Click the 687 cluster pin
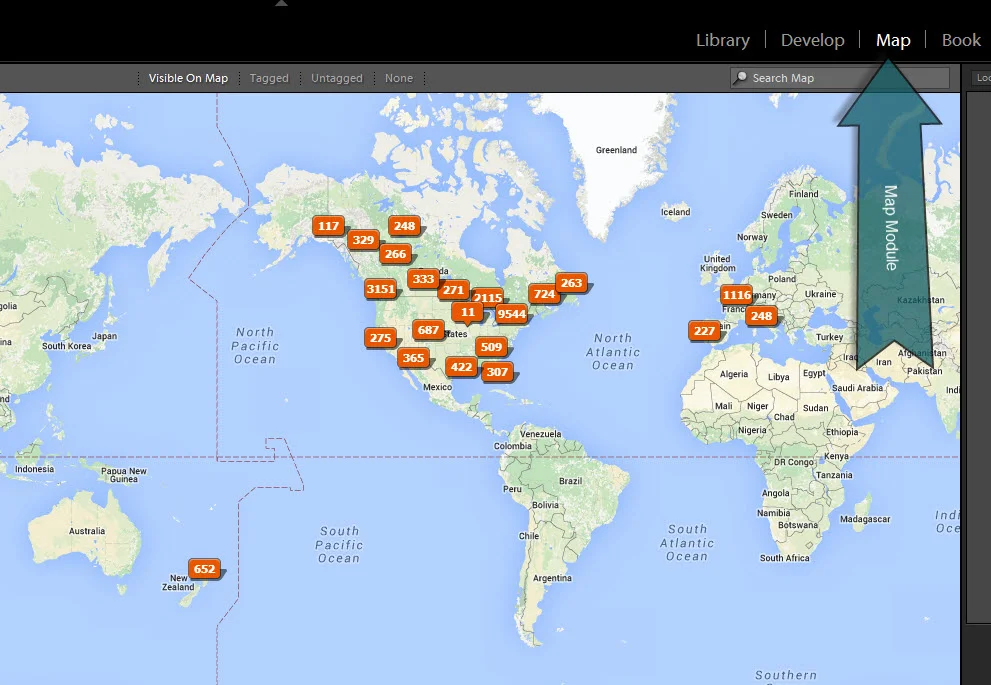Screen dimensions: 991x685 click(x=428, y=330)
